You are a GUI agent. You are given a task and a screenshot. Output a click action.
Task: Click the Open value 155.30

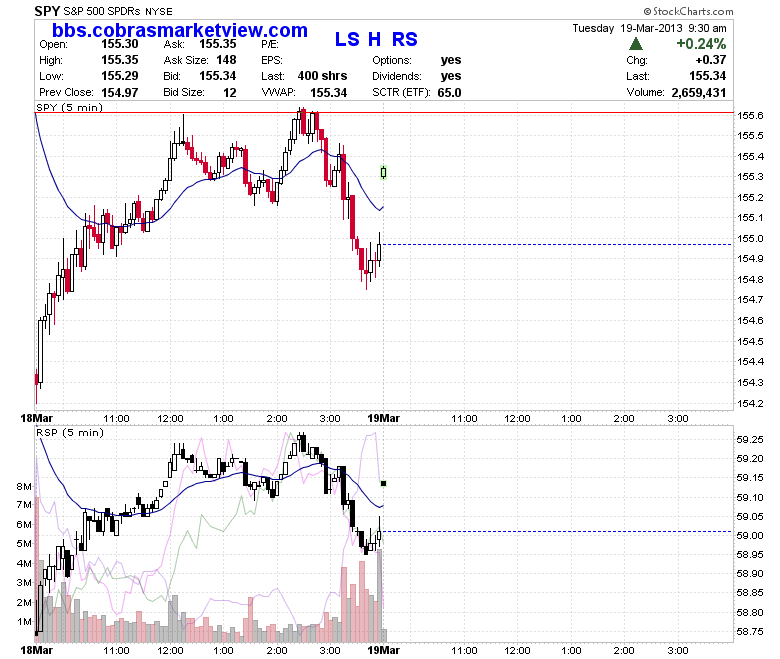(x=119, y=44)
